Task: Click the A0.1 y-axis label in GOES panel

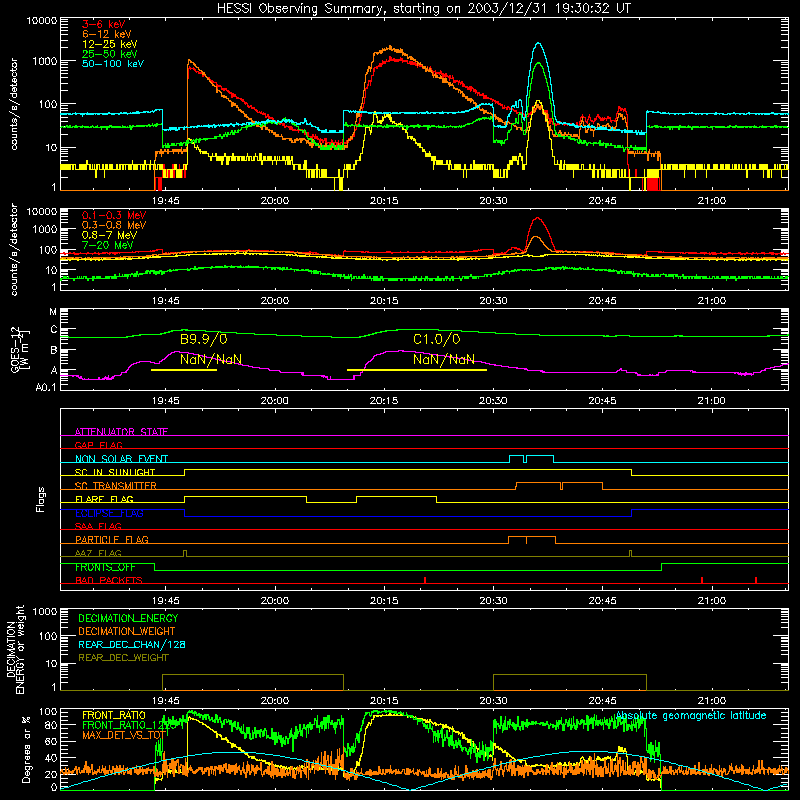Action: pyautogui.click(x=46, y=387)
